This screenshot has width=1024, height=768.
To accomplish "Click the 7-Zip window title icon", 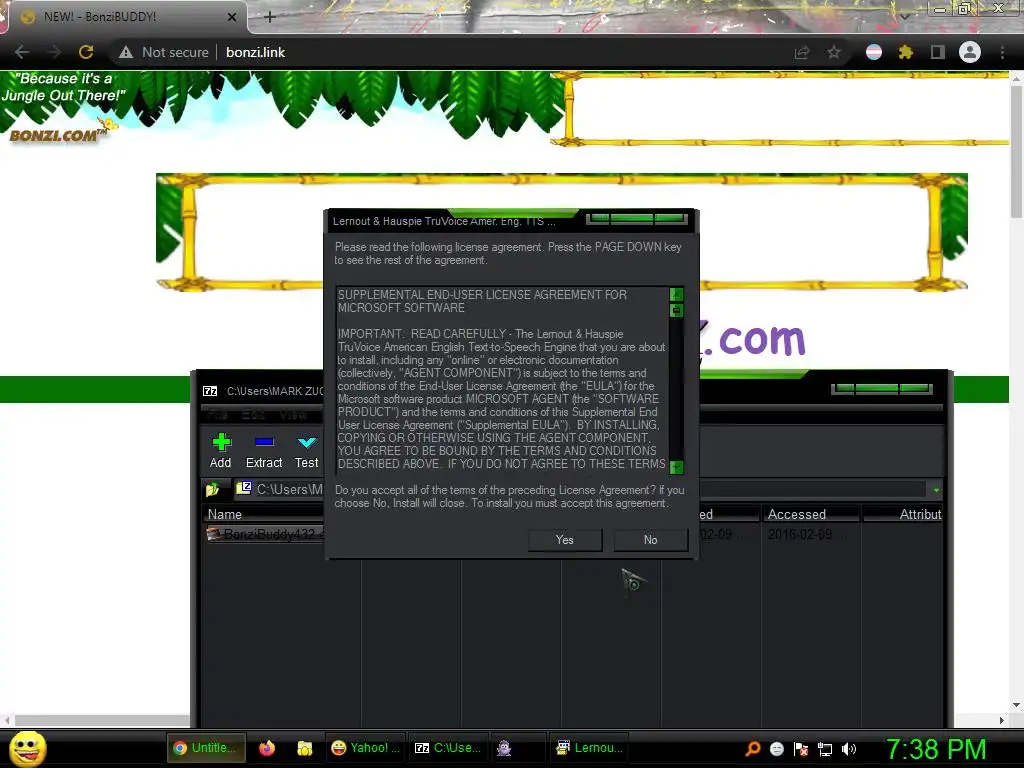I will tap(210, 391).
